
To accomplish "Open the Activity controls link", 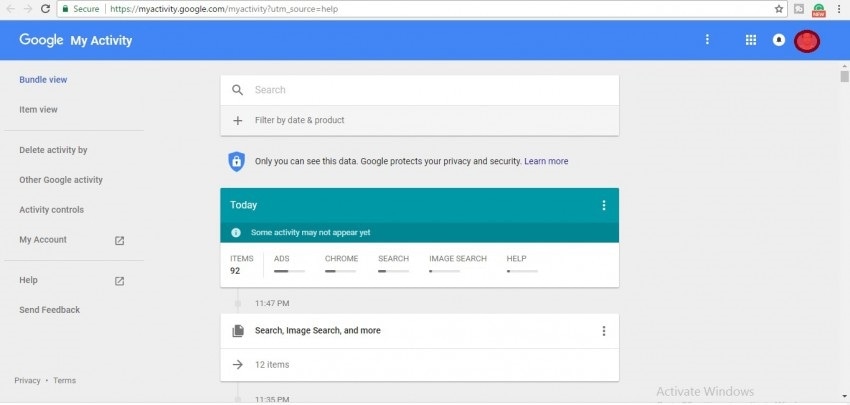I will (51, 210).
